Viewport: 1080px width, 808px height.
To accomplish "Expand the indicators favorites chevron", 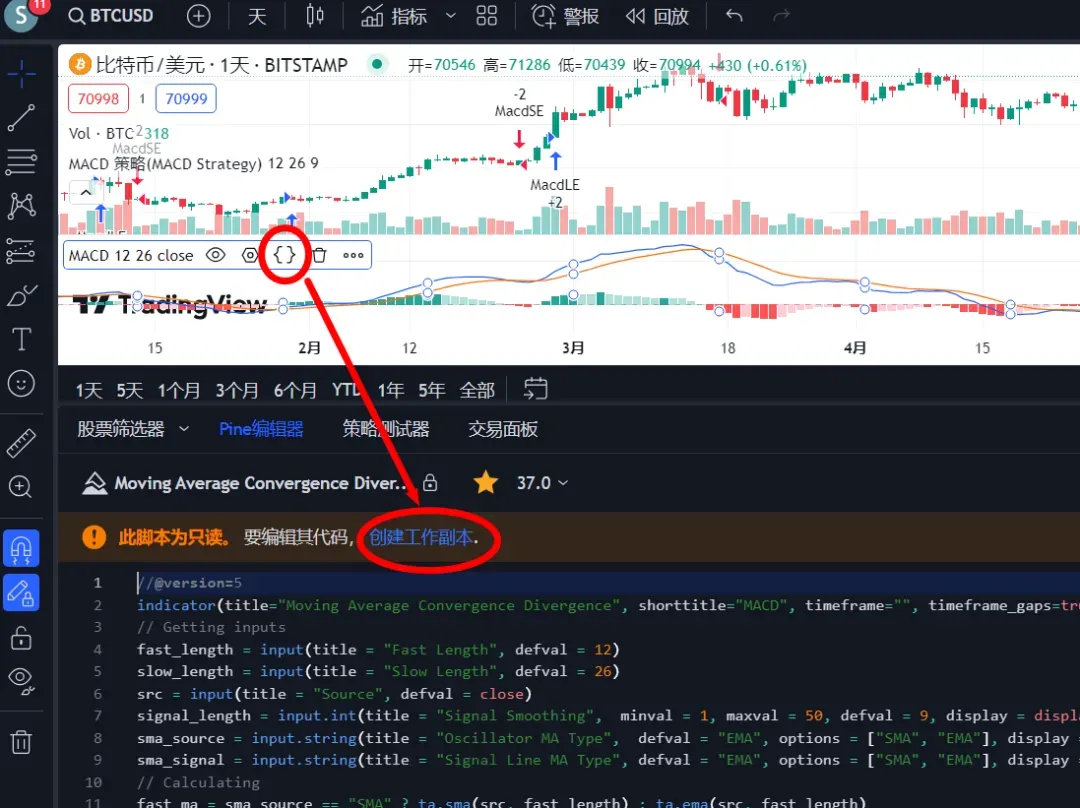I will tap(450, 15).
